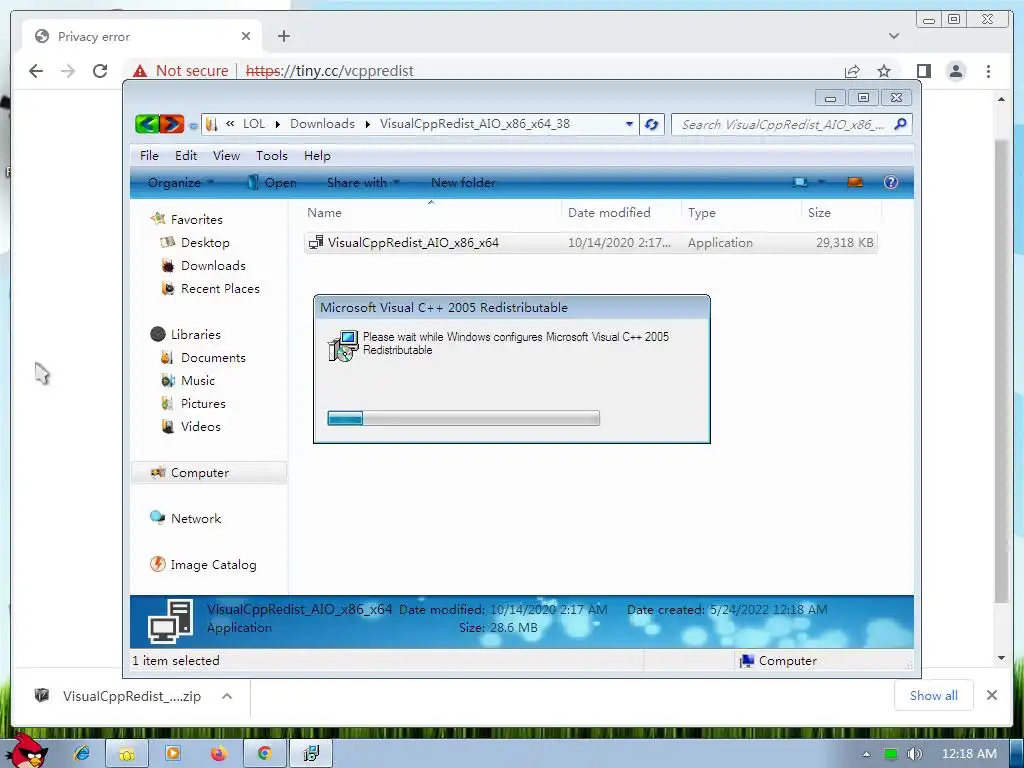Open a new Chrome tab
Screen dimensions: 1024x768
283,36
